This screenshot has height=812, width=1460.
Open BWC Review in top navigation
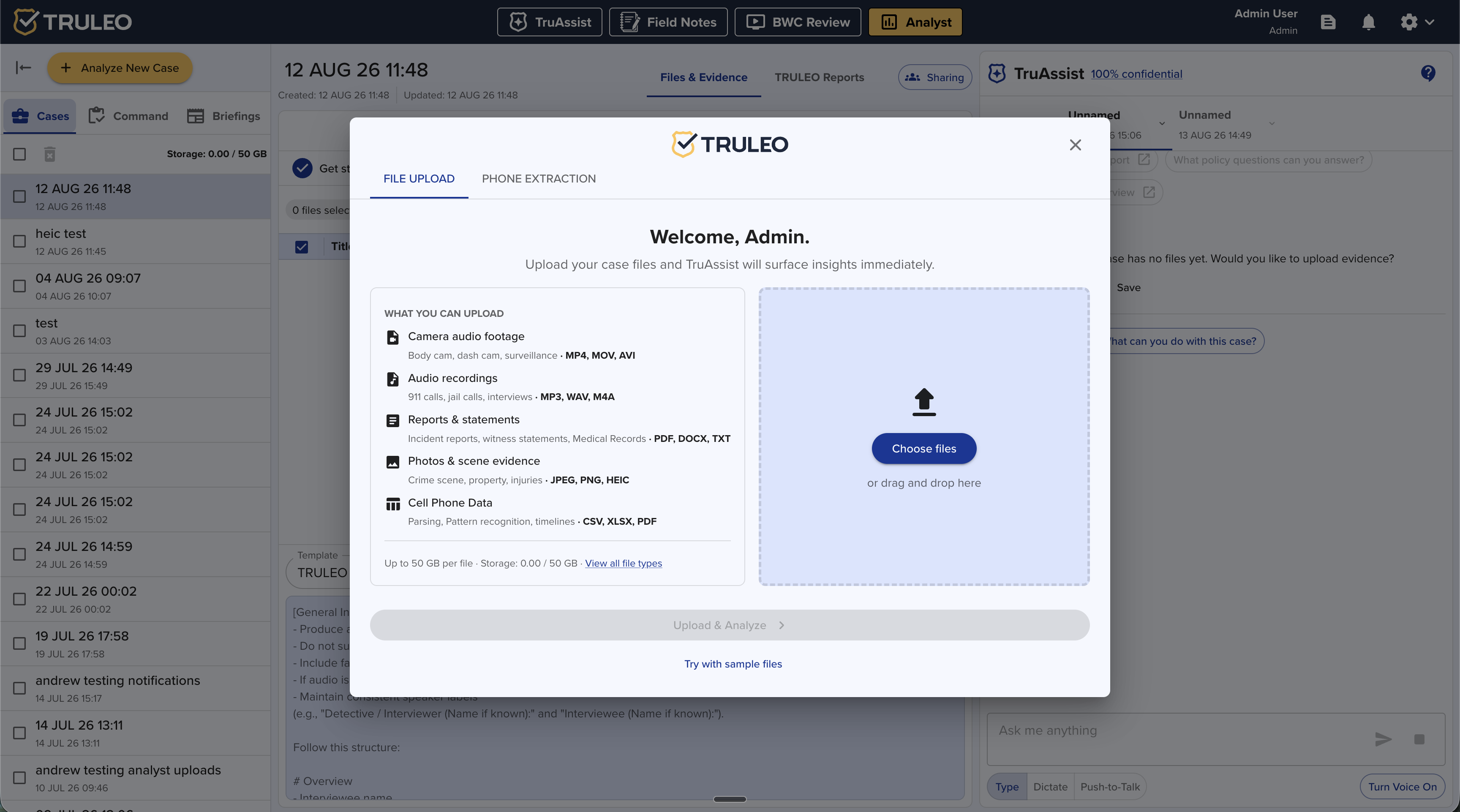pos(798,22)
